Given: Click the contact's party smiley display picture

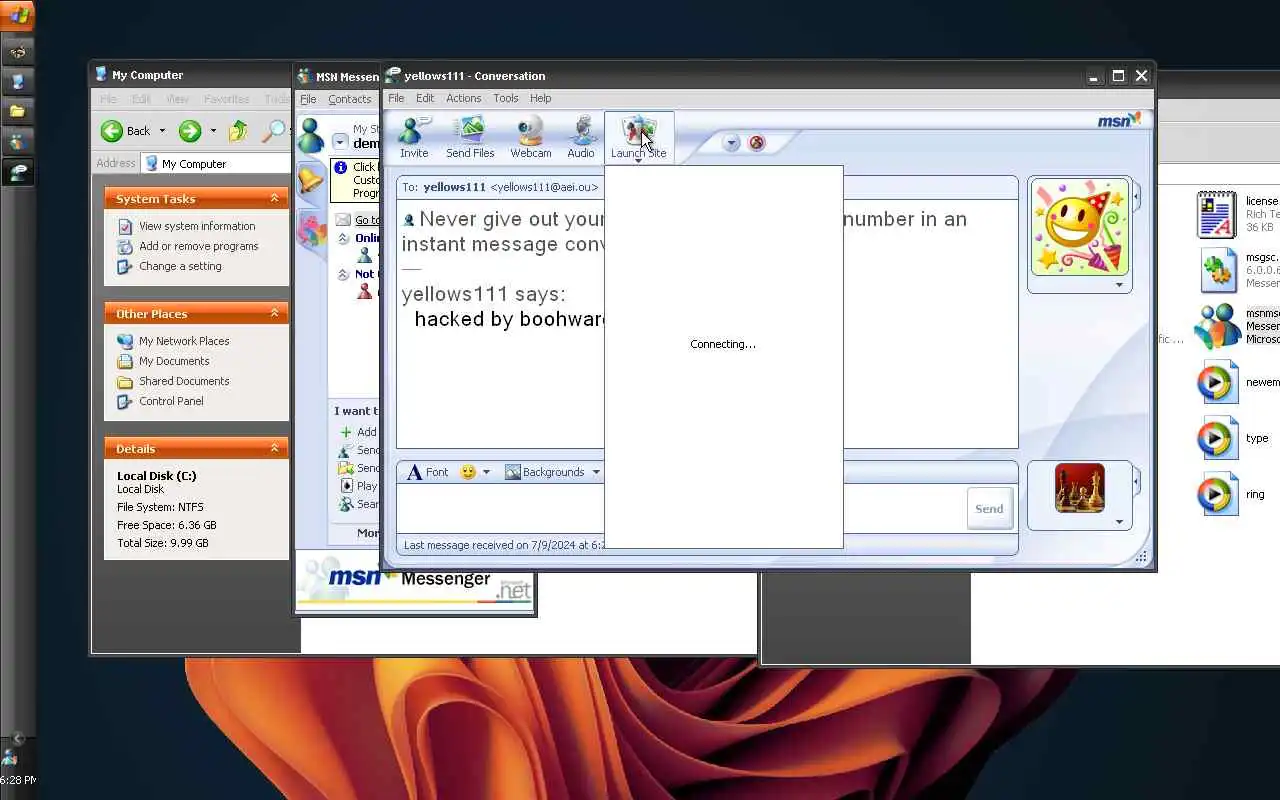Looking at the screenshot, I should tap(1079, 227).
